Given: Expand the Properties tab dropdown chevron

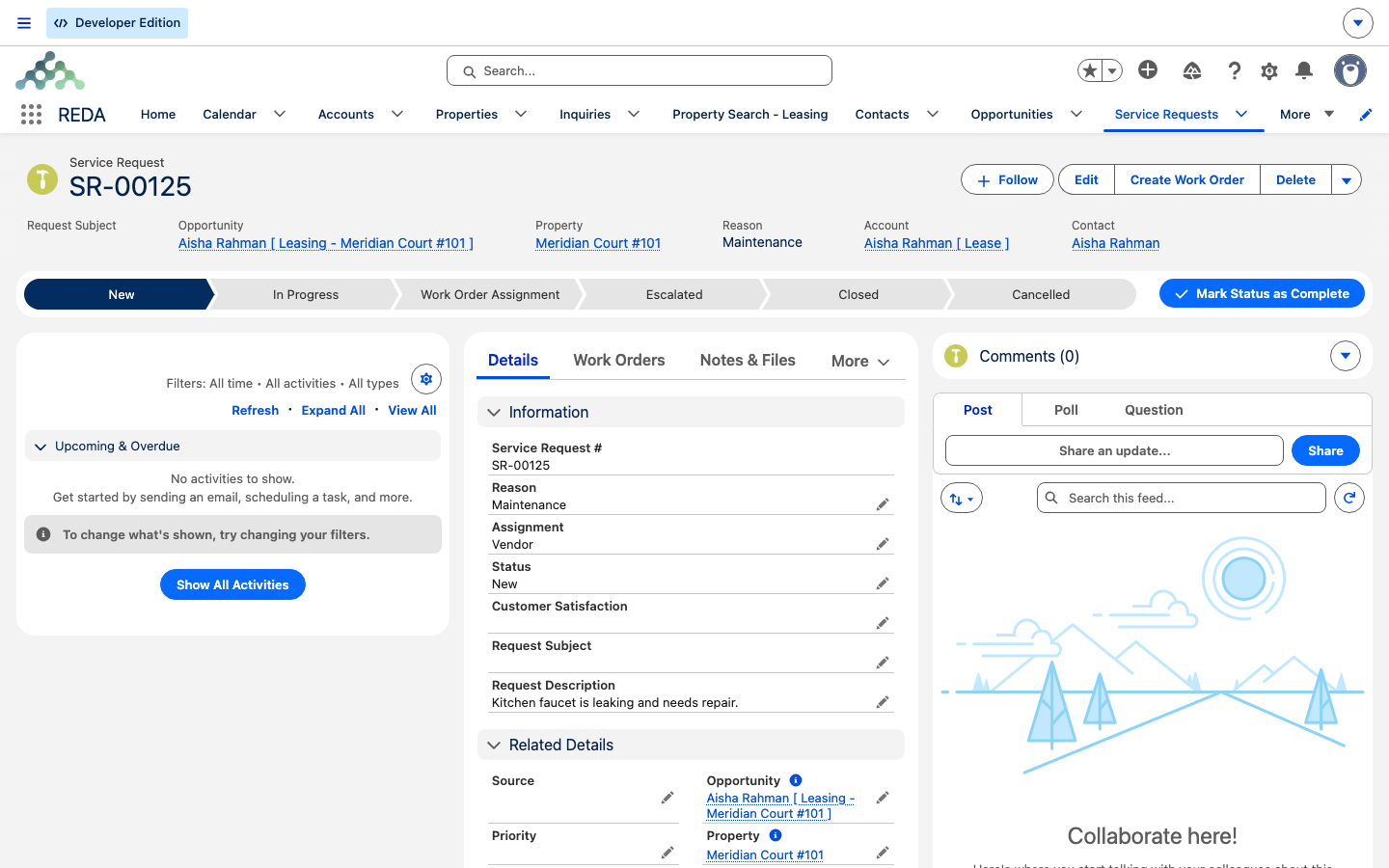Looking at the screenshot, I should [x=521, y=114].
